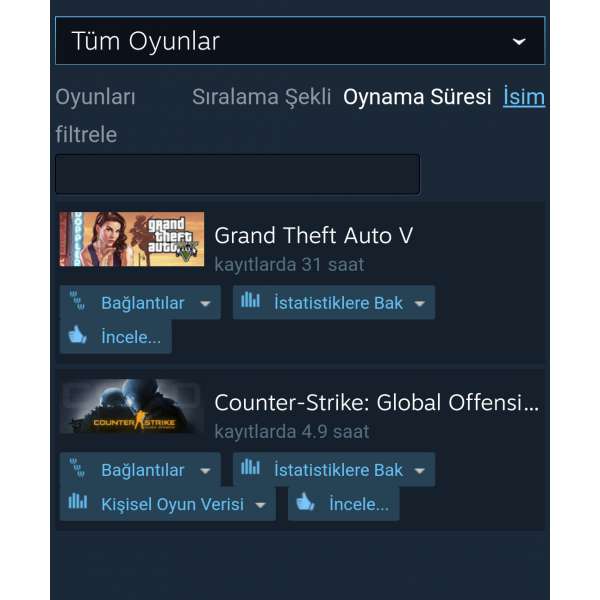This screenshot has height=600, width=600.
Task: Select the Oynama Süresi sort option
Action: (x=417, y=97)
